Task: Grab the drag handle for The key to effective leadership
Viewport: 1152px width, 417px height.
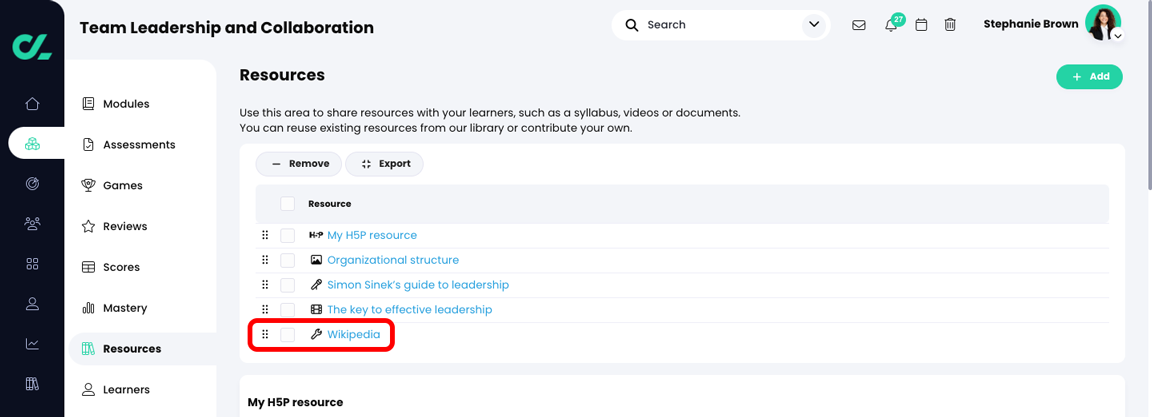Action: [x=265, y=310]
